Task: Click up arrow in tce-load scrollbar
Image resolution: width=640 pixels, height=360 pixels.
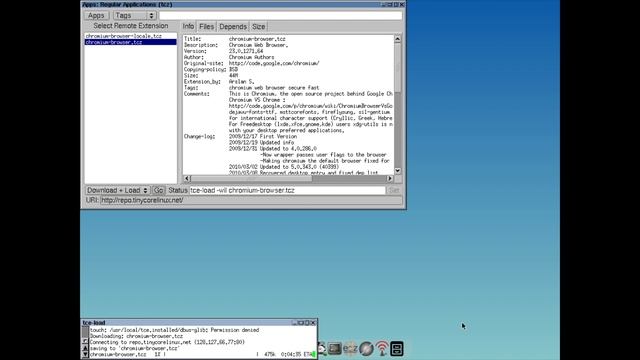Action: (85, 348)
